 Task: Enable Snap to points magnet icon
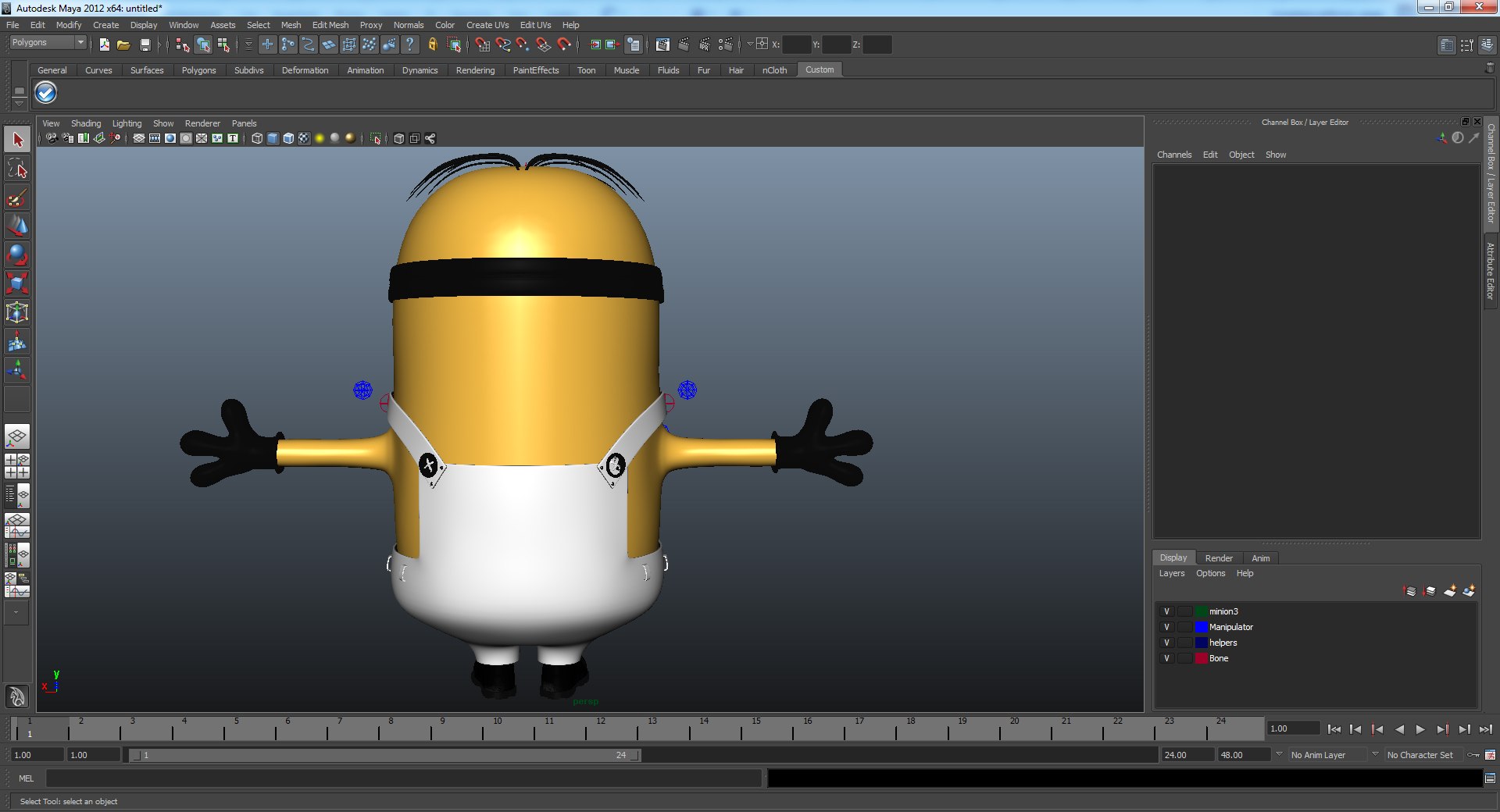[523, 45]
